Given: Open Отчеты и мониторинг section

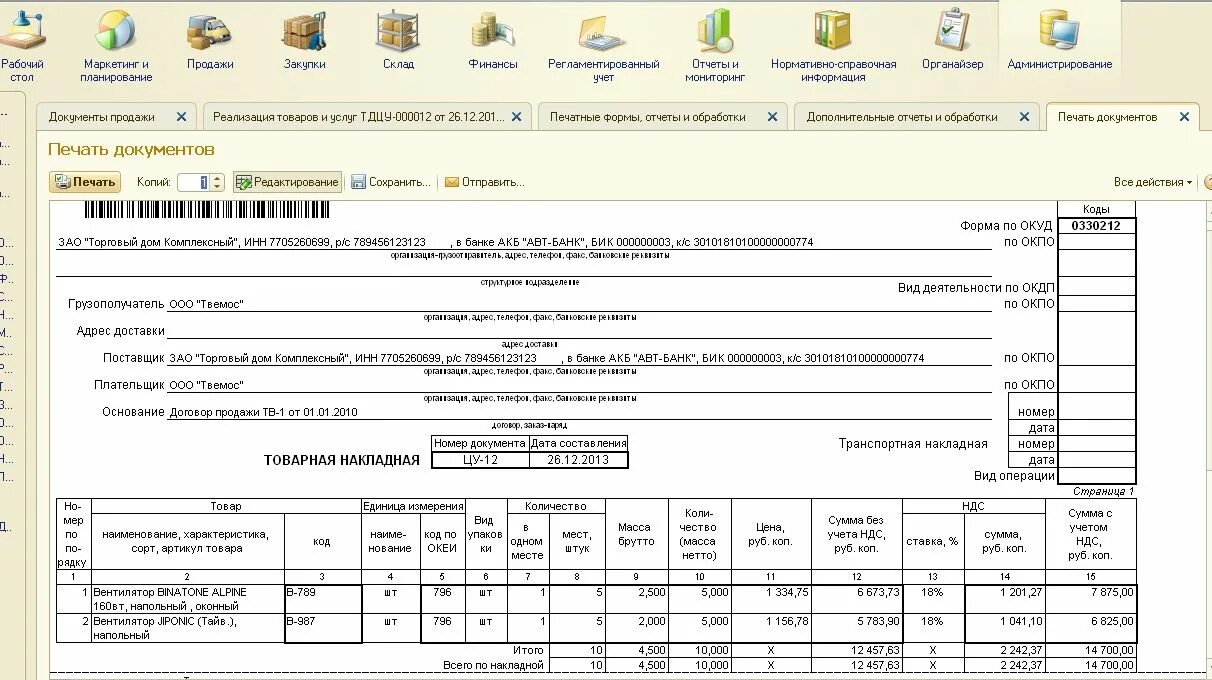Looking at the screenshot, I should coord(715,46).
